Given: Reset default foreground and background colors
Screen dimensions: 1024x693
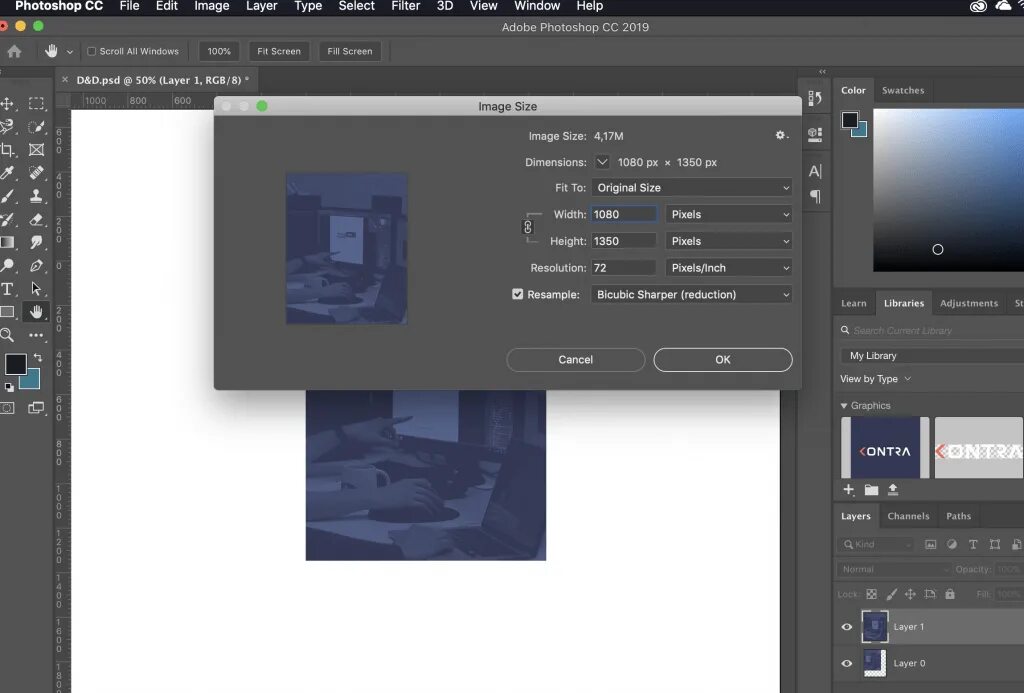Looking at the screenshot, I should pos(9,387).
